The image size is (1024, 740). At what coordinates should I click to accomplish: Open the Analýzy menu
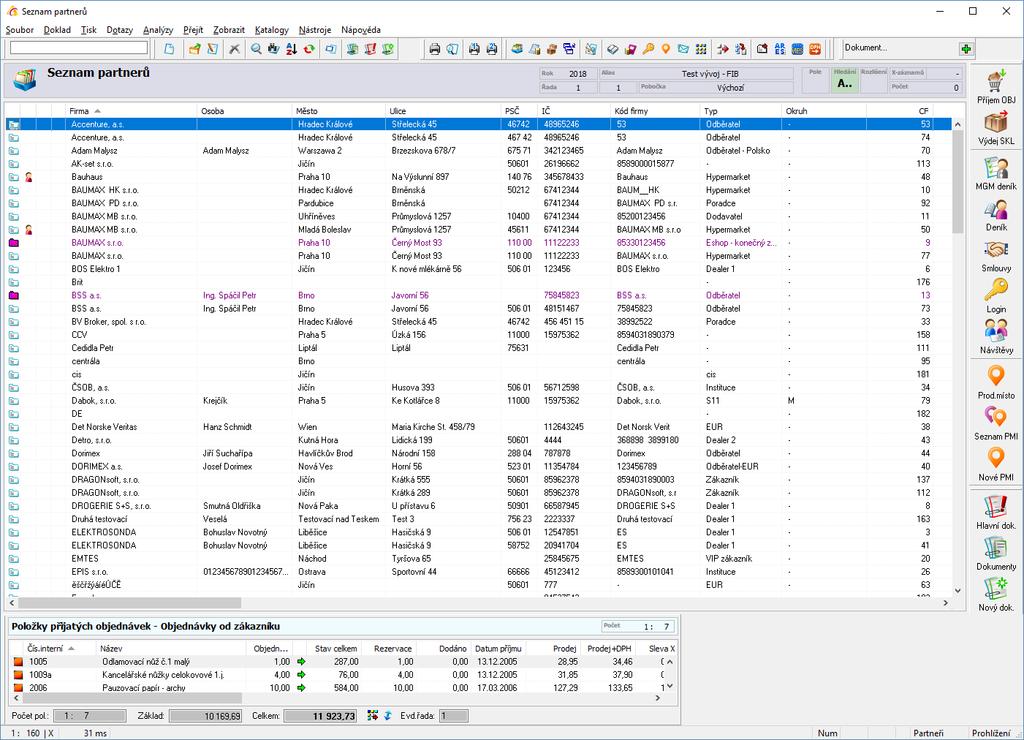point(158,30)
